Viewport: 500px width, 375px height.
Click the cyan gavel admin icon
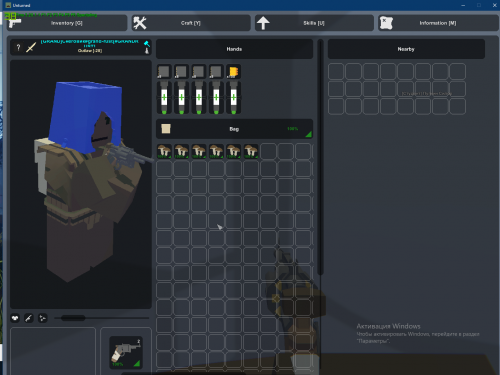[x=147, y=43]
